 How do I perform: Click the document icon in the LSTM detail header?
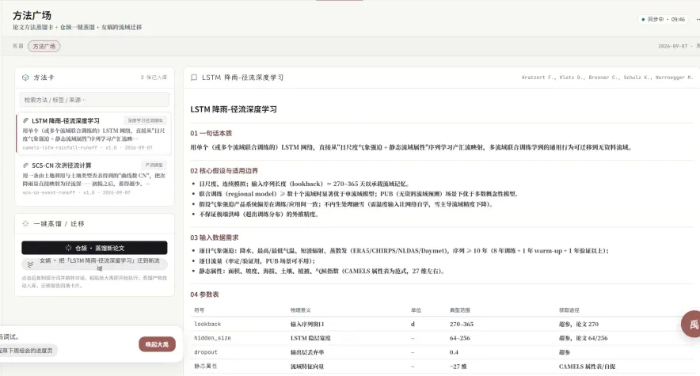tap(194, 78)
